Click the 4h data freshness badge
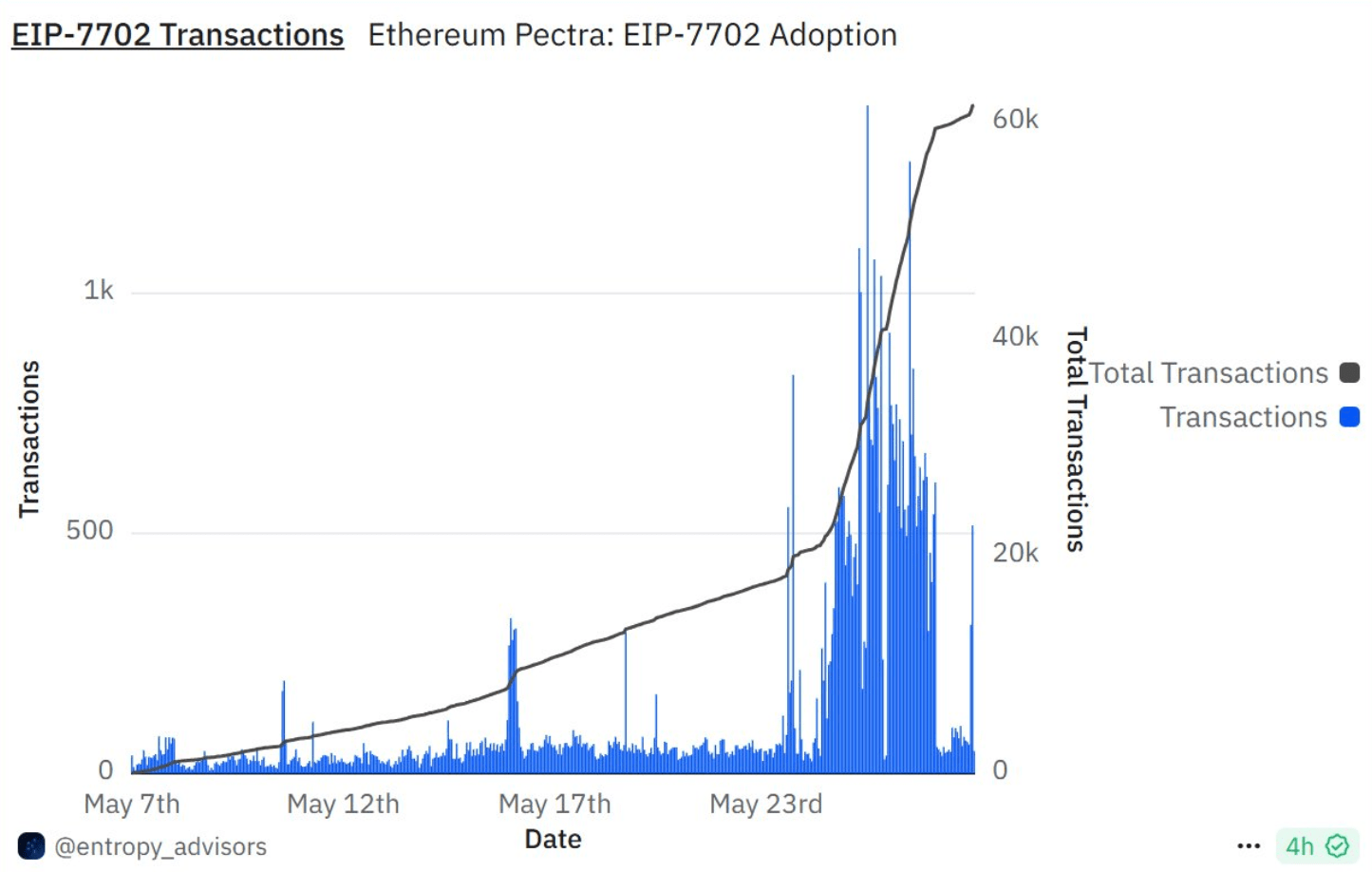The image size is (1372, 872). coord(1317,845)
